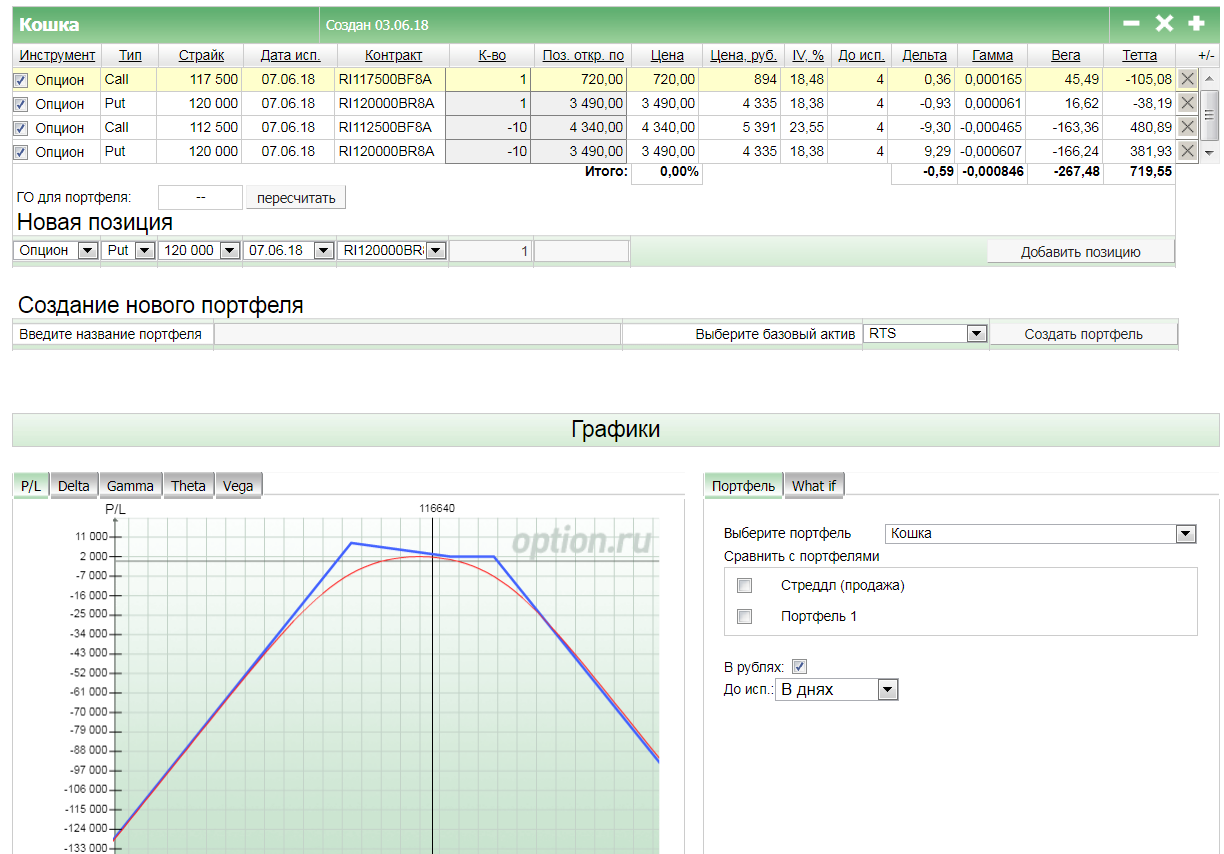Check Портфель 1 comparison checkbox
Image resolution: width=1224 pixels, height=854 pixels.
744,616
